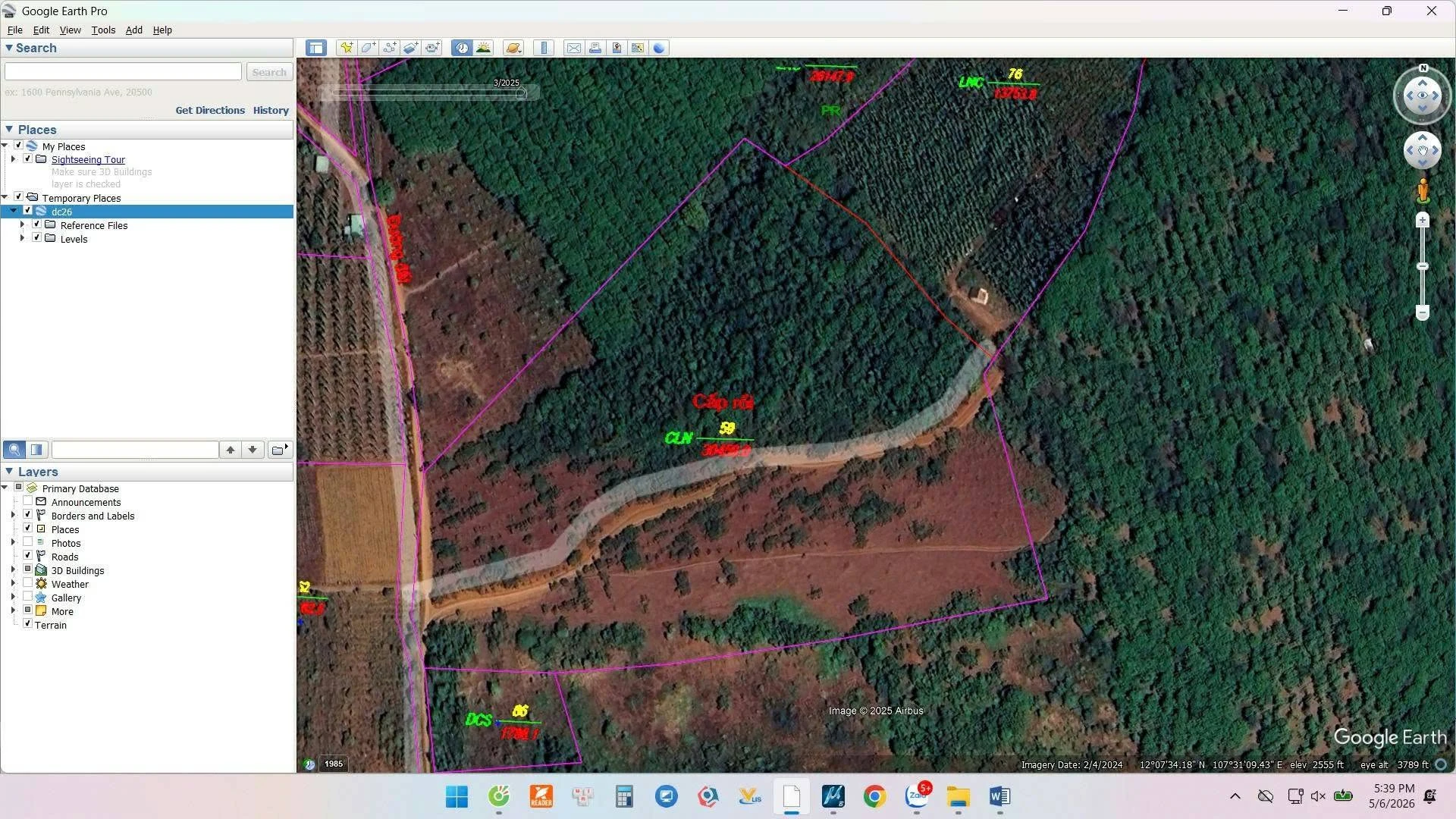The width and height of the screenshot is (1456, 819).
Task: Open the Sightseeing Tour link
Action: tap(88, 159)
